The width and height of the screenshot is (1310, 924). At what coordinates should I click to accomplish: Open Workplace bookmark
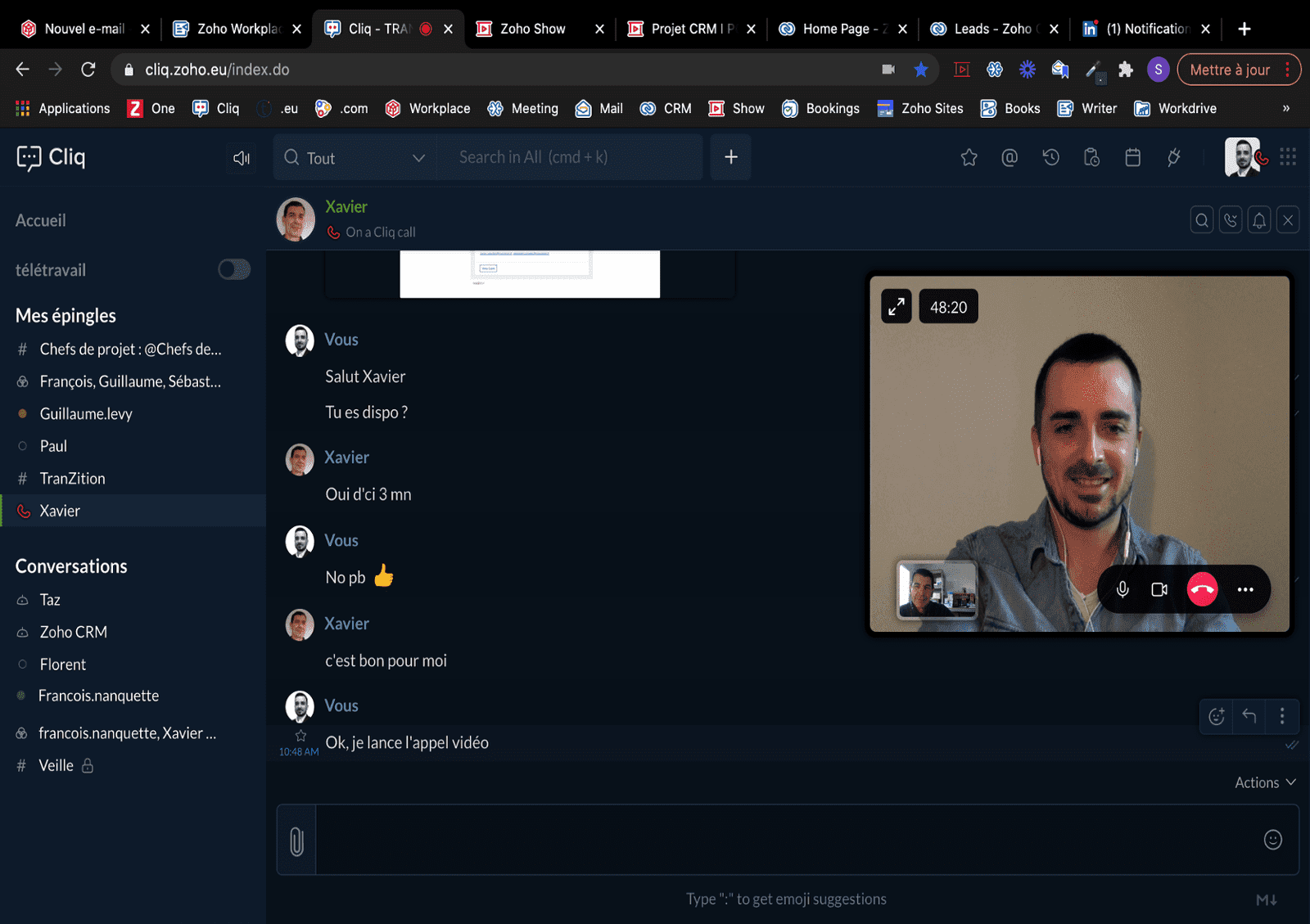pyautogui.click(x=427, y=108)
